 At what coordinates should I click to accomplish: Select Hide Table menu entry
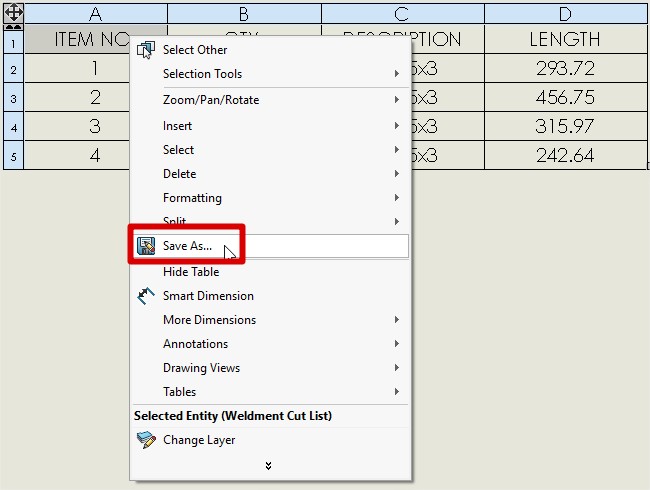191,272
